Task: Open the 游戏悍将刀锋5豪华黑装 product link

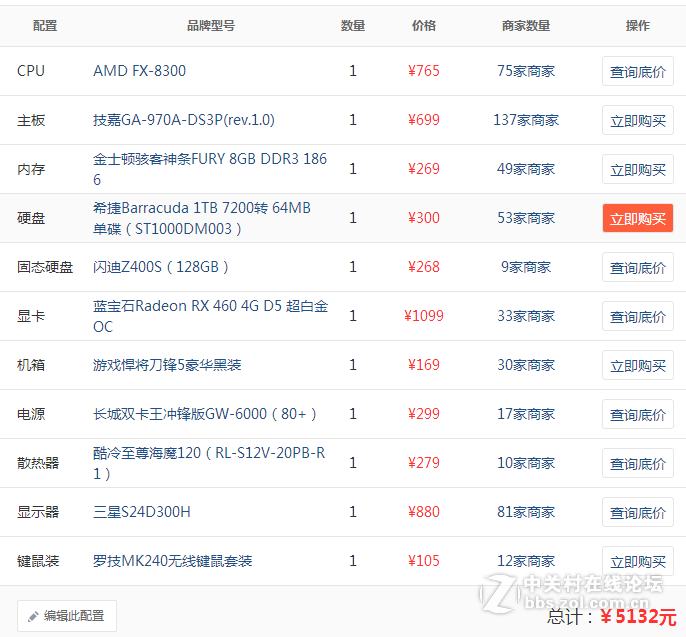Action: [x=167, y=365]
